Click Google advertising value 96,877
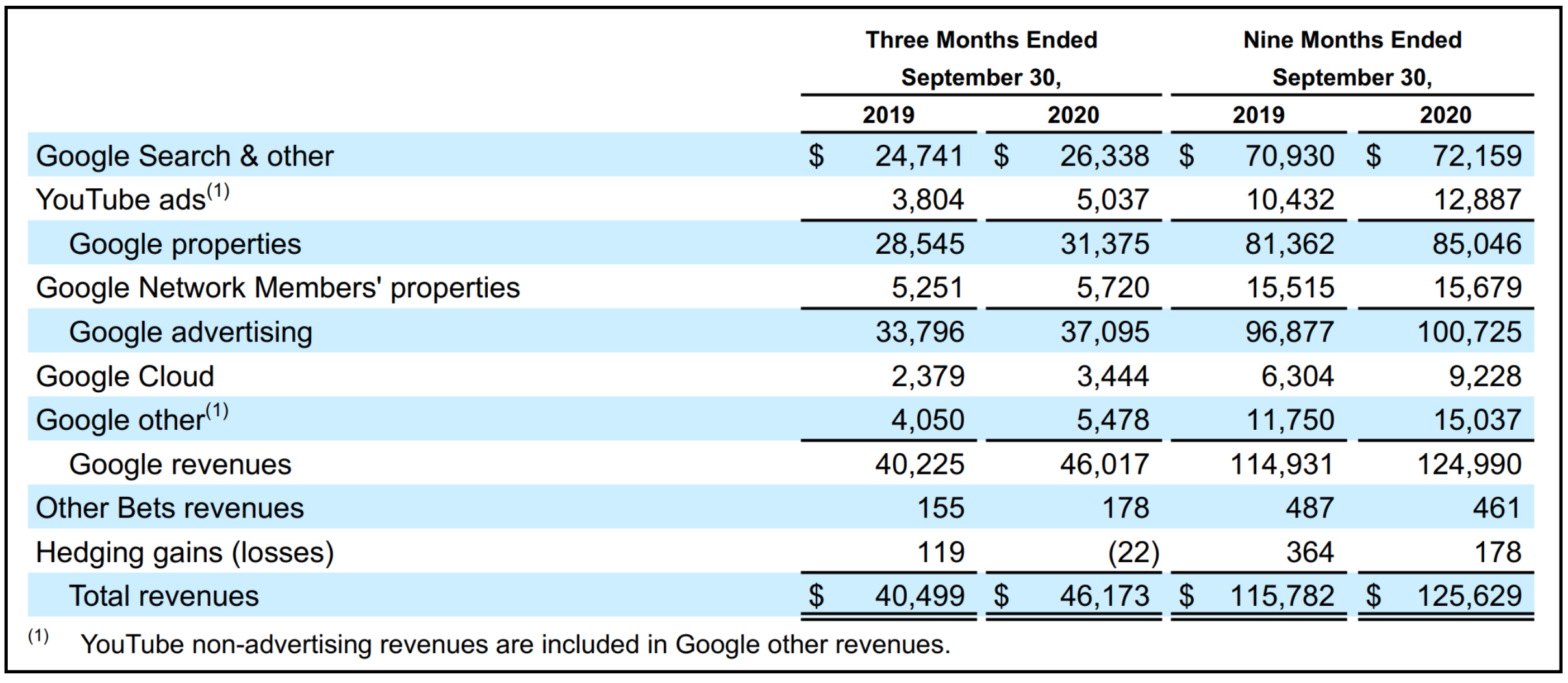The image size is (1568, 683). (x=1289, y=332)
